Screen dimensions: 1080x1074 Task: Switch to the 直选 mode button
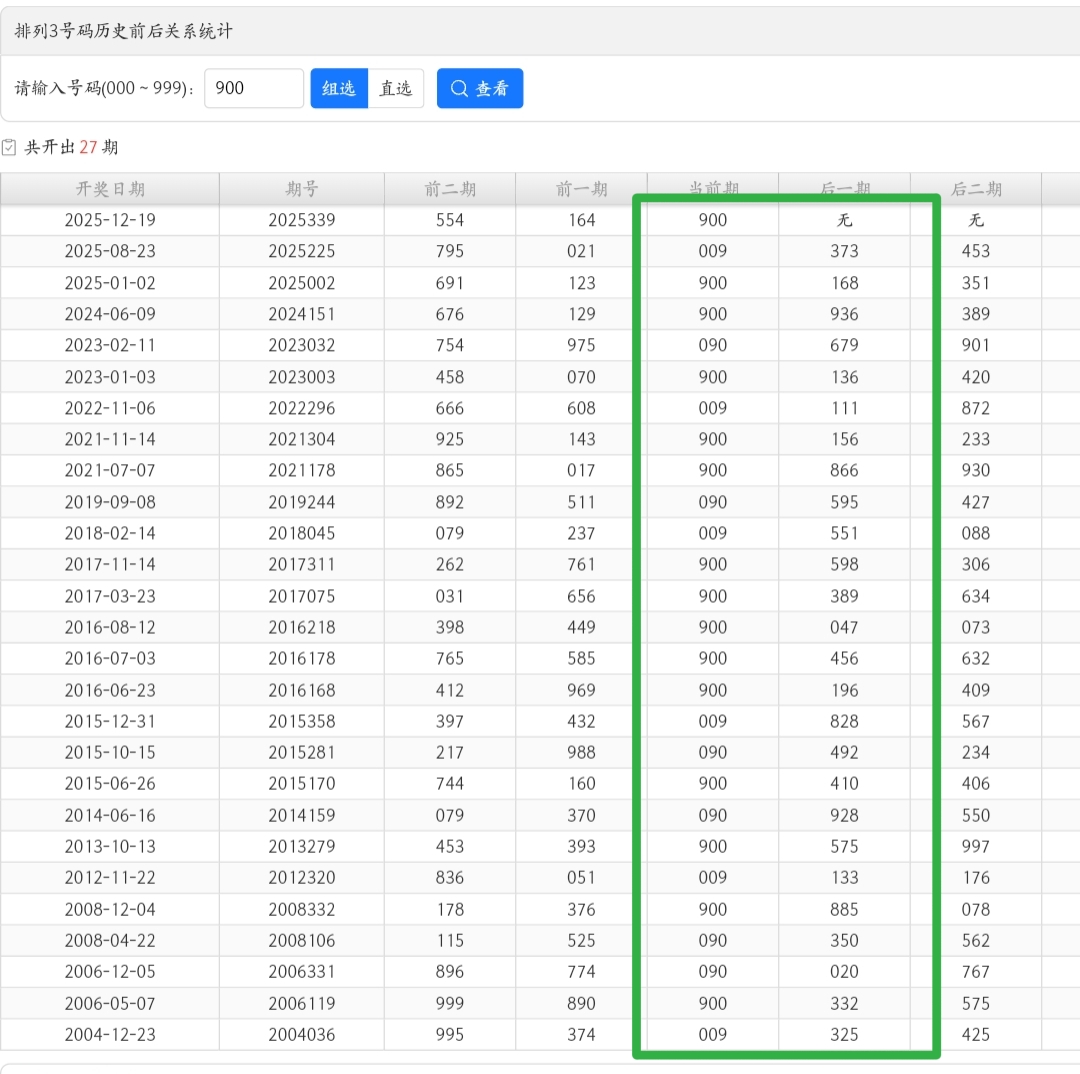[396, 88]
